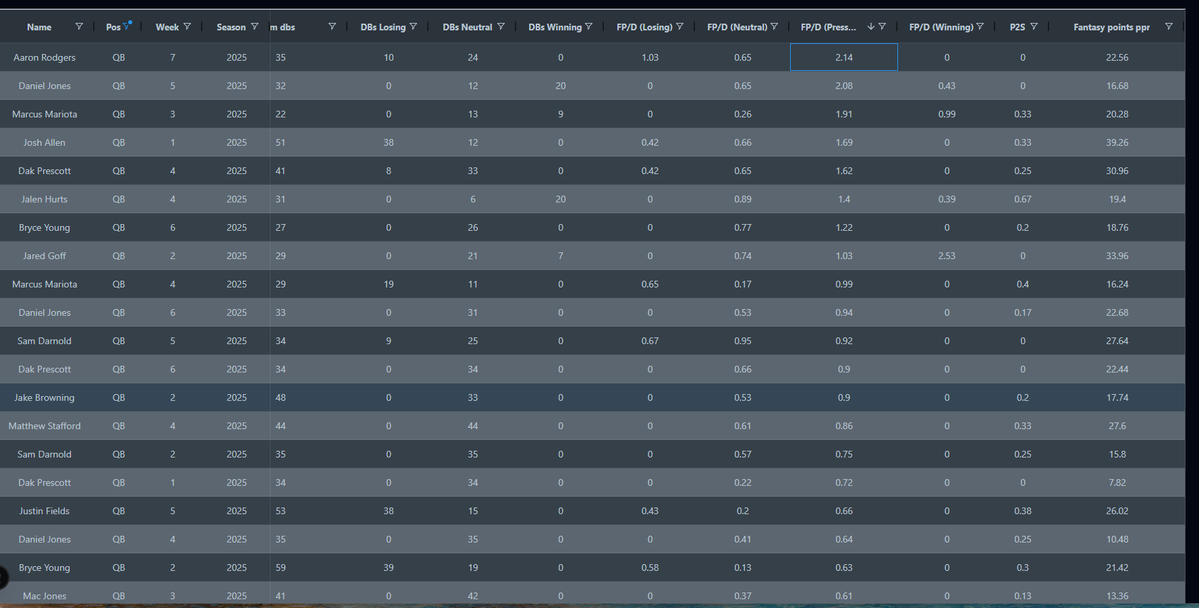Screen dimensions: 1199x608
Task: Open the FP/D (Losing) filter icon
Action: (680, 27)
